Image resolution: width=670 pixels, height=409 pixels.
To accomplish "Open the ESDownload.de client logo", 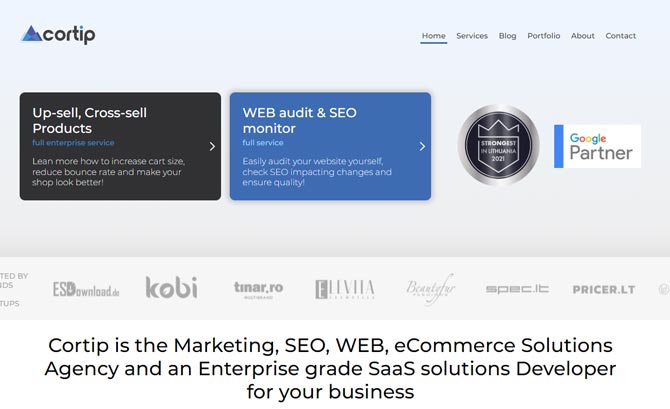I will [x=86, y=289].
